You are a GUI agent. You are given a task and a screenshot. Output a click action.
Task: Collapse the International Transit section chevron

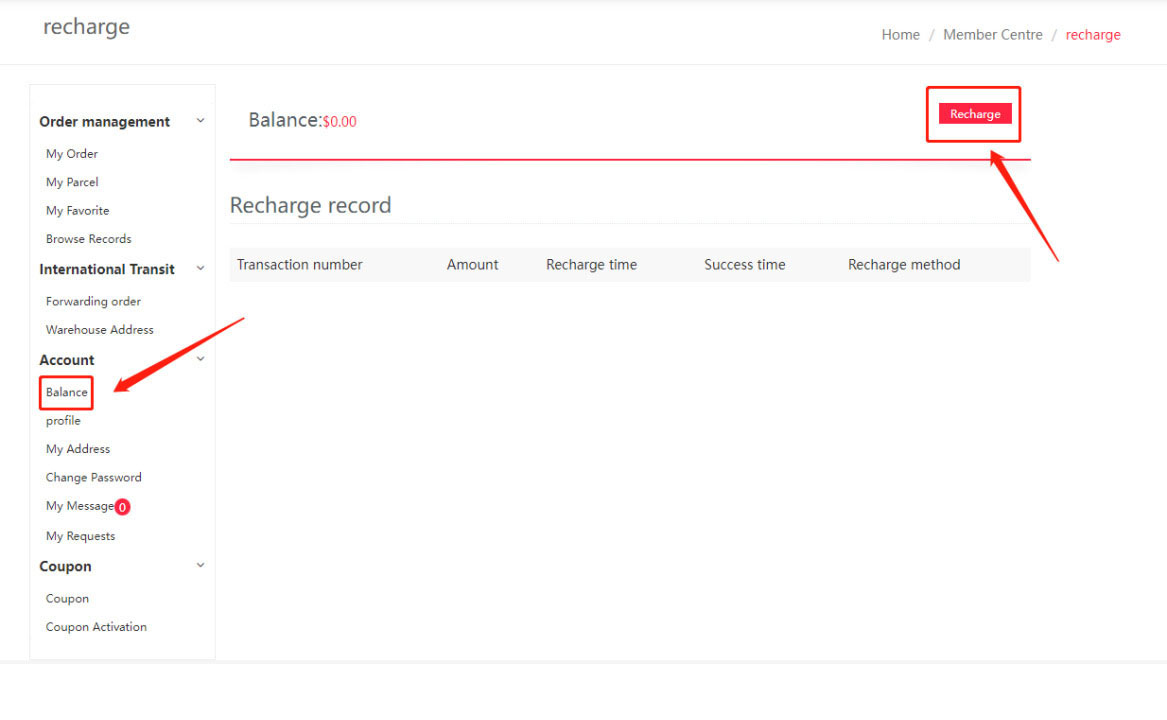point(200,268)
